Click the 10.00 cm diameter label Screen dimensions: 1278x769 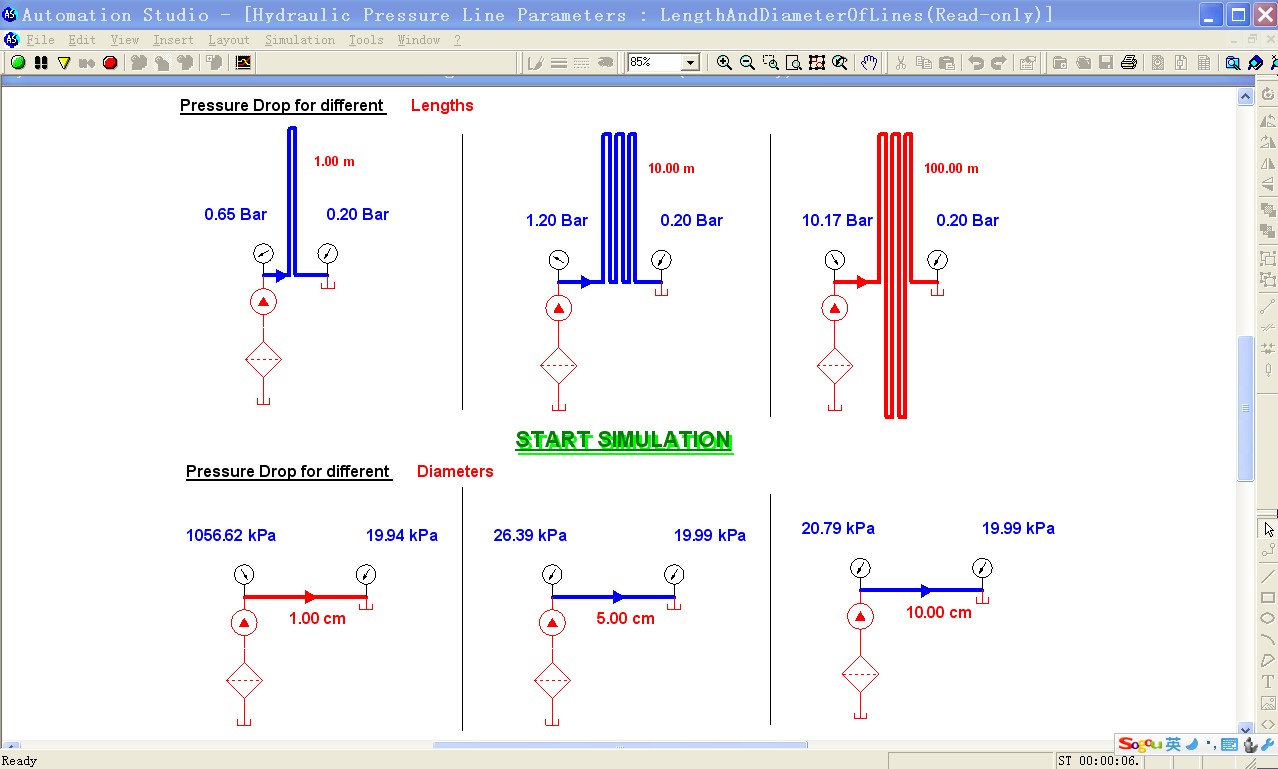pos(939,612)
